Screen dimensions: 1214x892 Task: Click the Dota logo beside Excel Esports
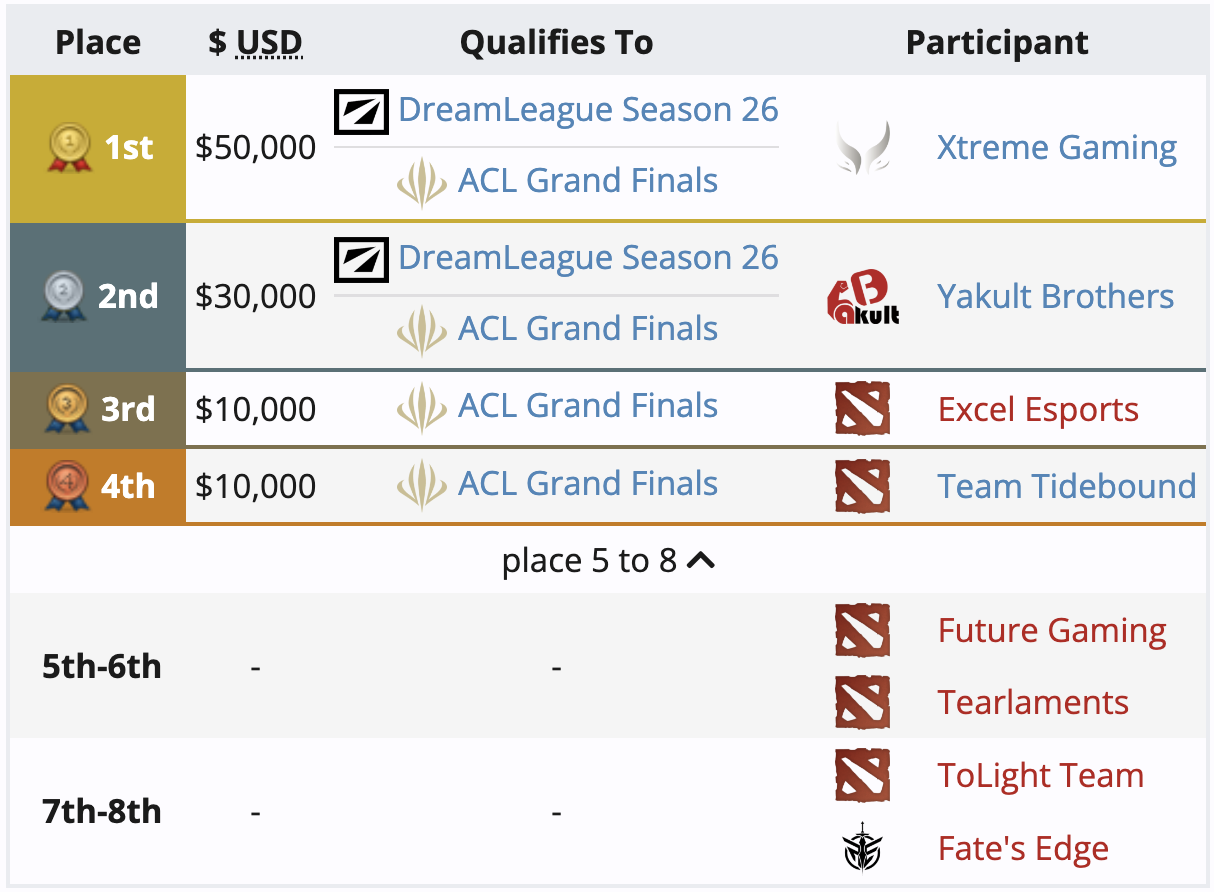coord(862,409)
